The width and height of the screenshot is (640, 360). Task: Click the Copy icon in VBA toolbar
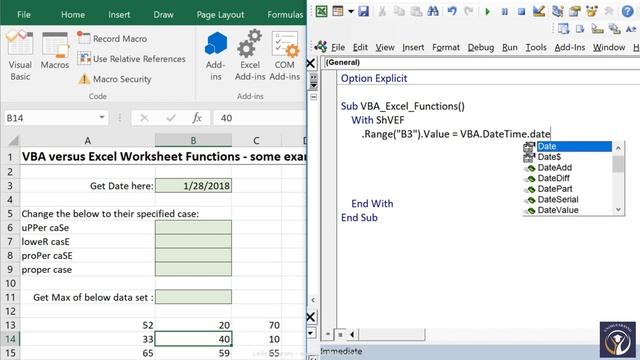click(399, 11)
